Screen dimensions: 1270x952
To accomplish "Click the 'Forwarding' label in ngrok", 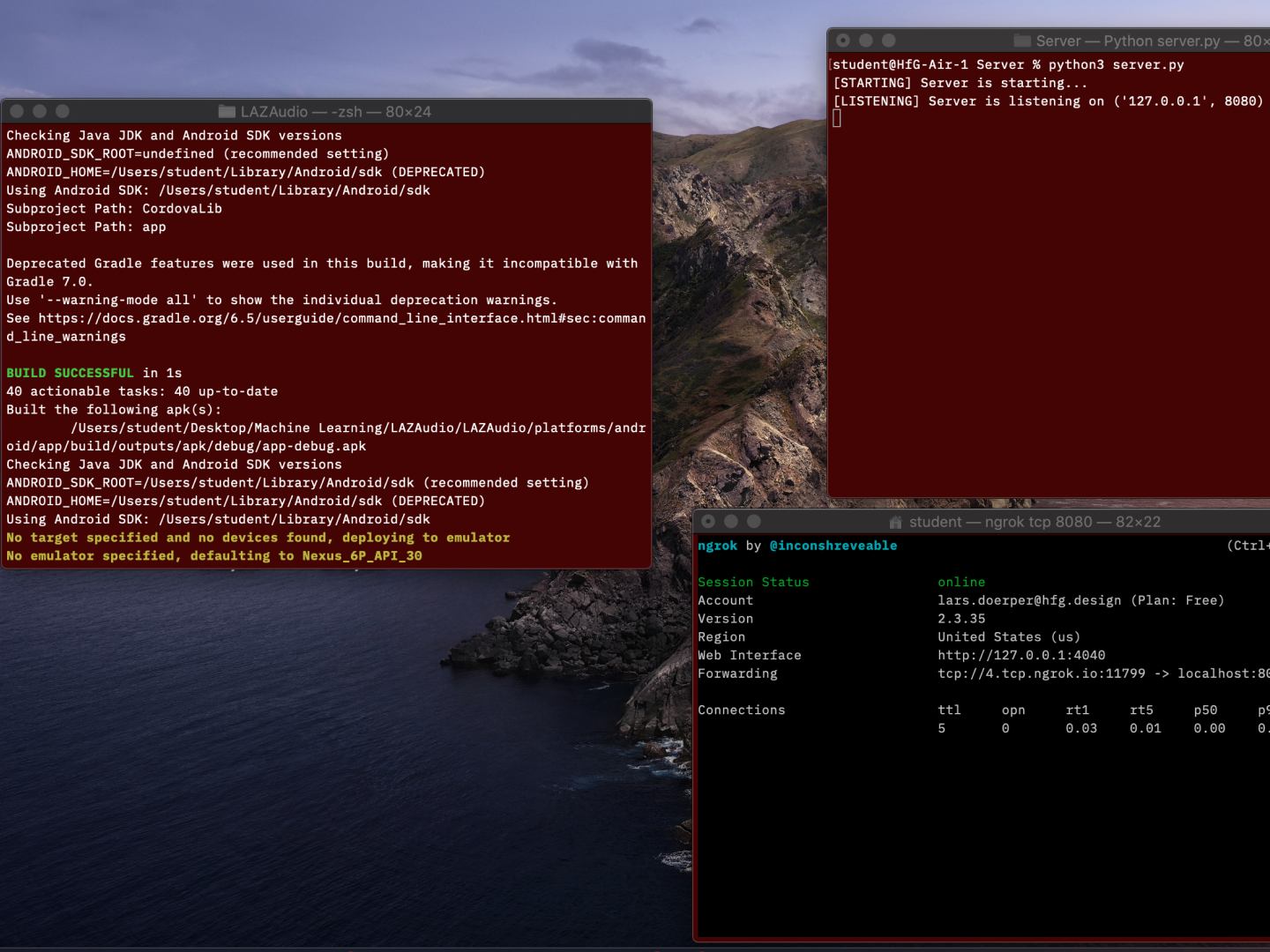I will point(737,673).
